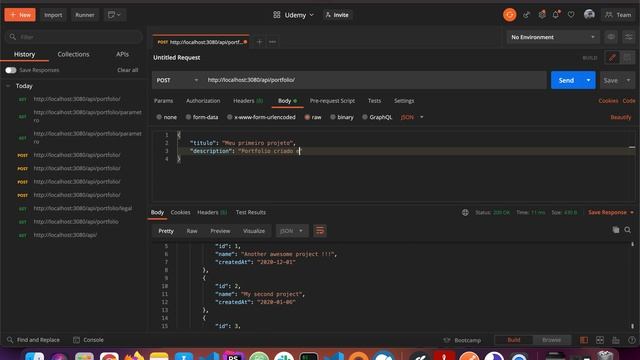
Task: Open Bootcamp
Action: [462, 340]
